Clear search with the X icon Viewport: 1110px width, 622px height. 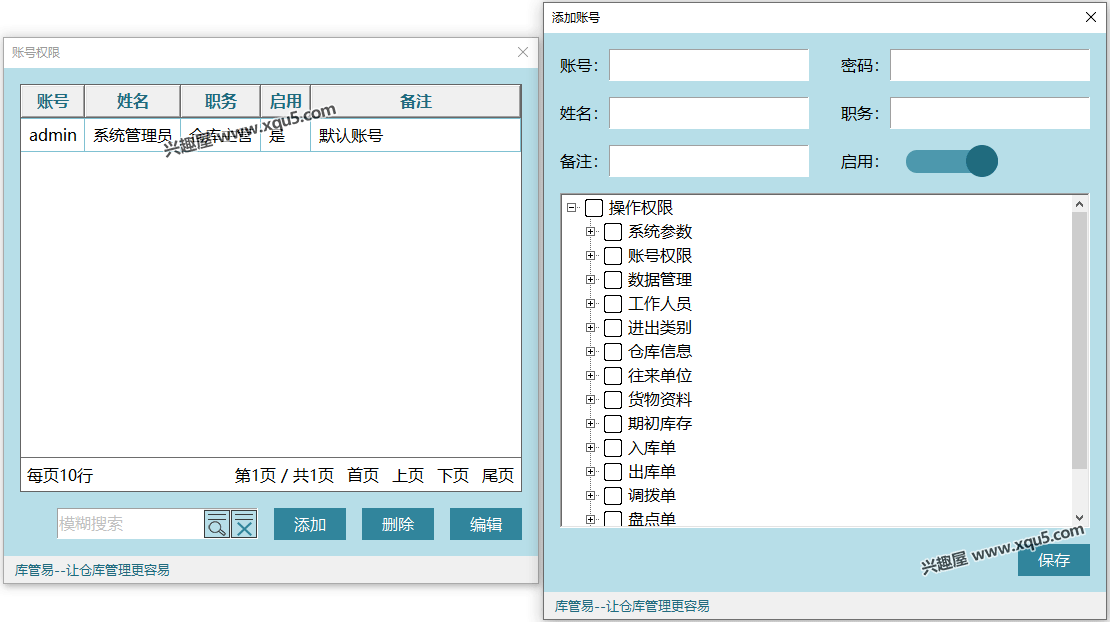pyautogui.click(x=244, y=524)
